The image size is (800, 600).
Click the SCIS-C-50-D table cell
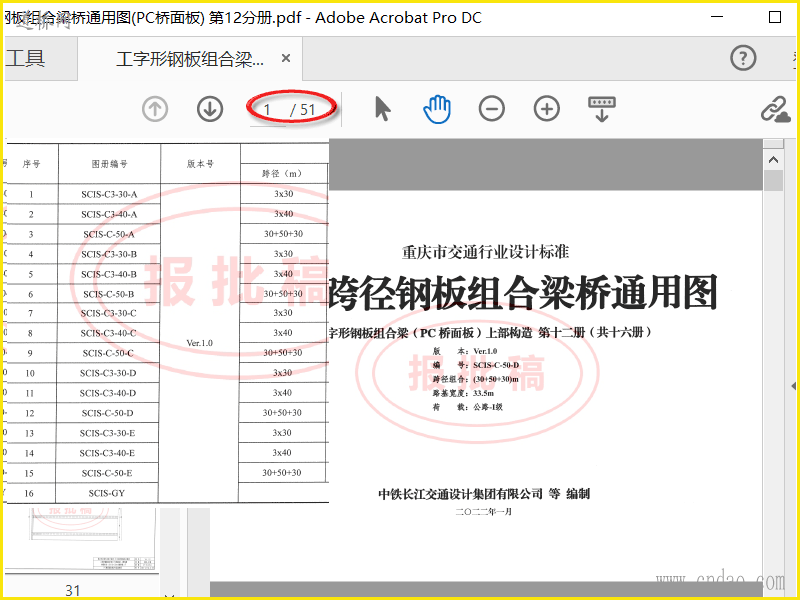click(x=107, y=413)
